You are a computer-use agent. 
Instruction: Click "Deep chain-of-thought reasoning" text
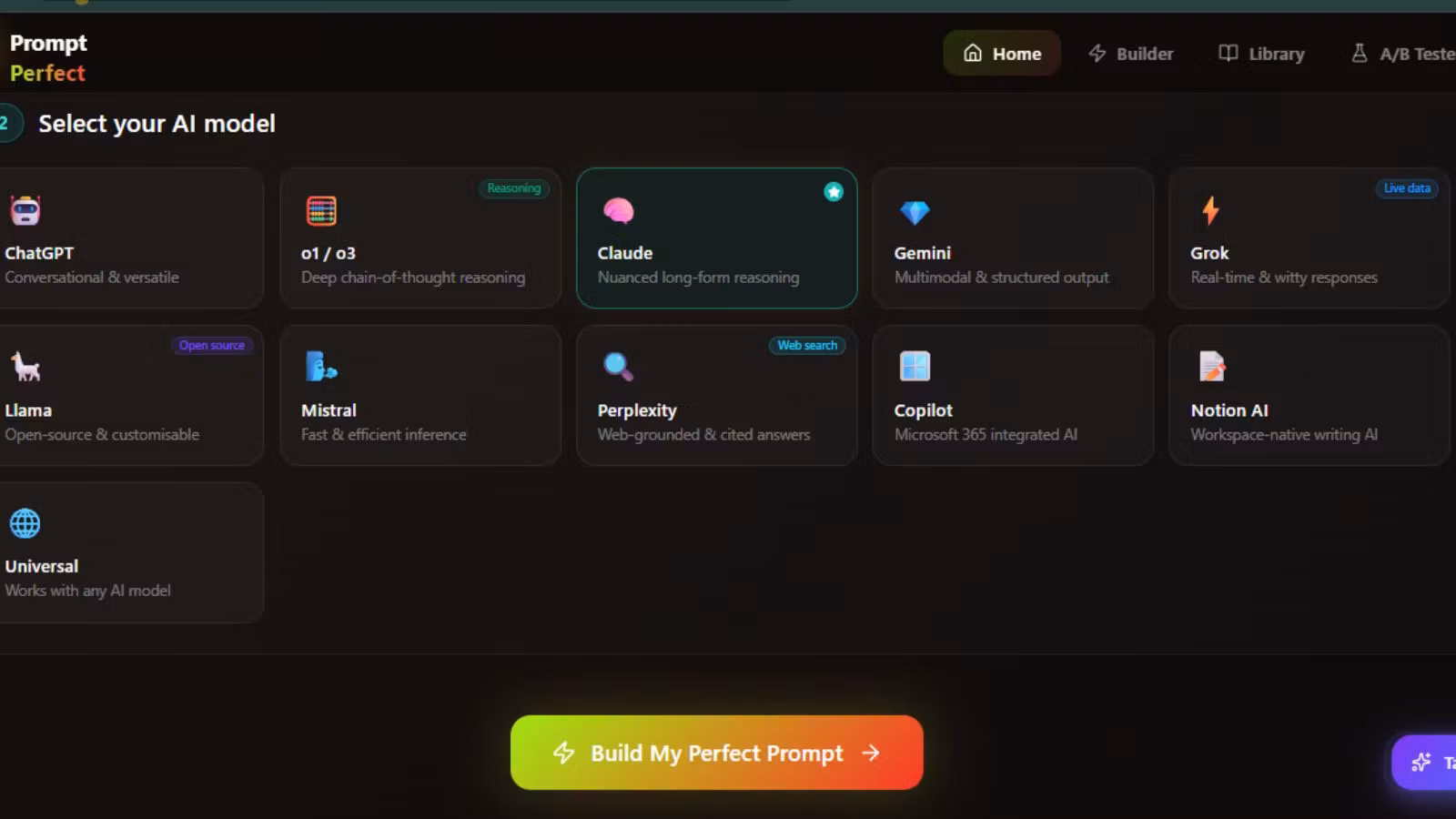[x=413, y=278]
